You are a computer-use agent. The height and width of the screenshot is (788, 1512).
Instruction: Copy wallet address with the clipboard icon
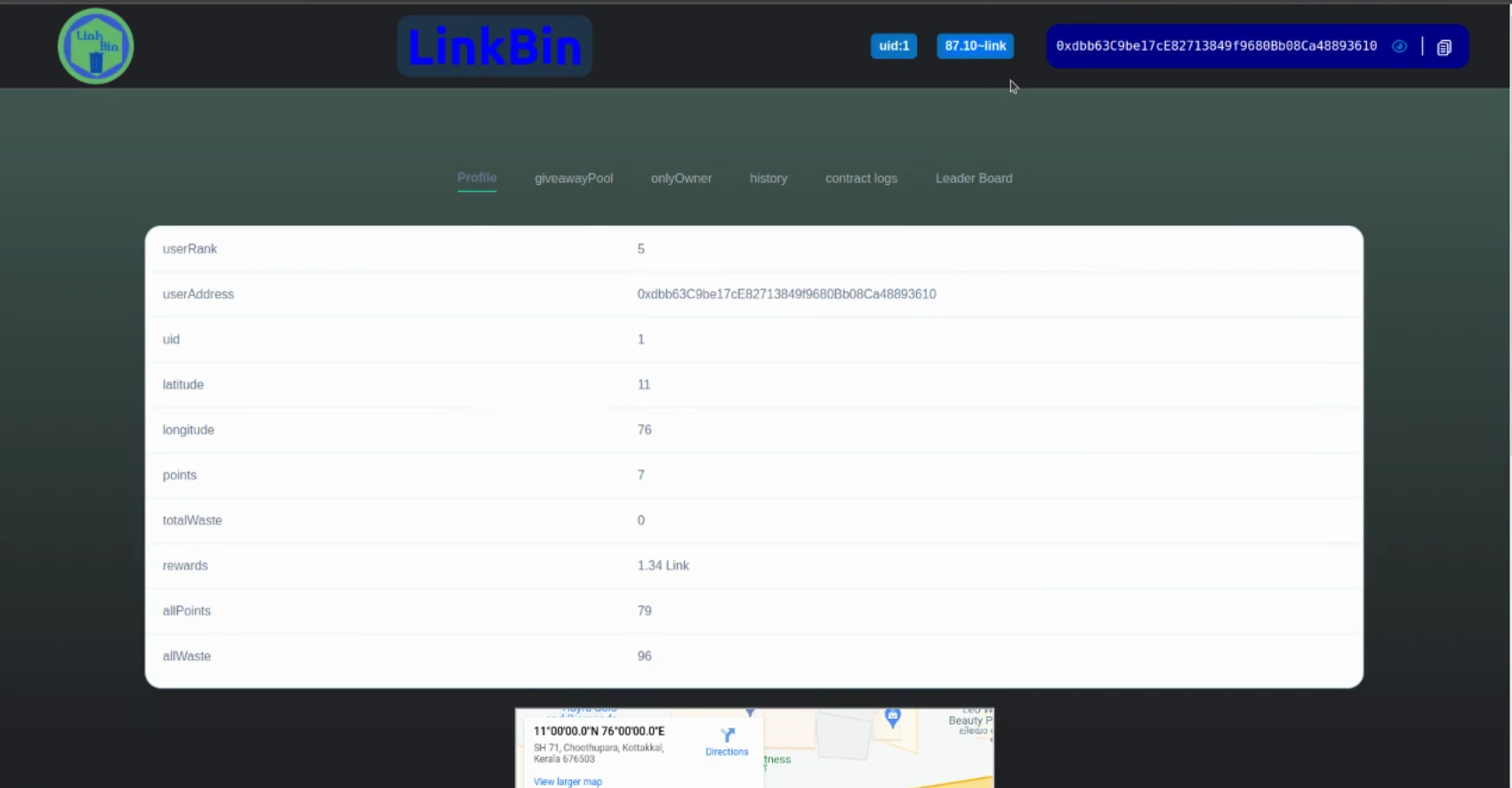1444,47
